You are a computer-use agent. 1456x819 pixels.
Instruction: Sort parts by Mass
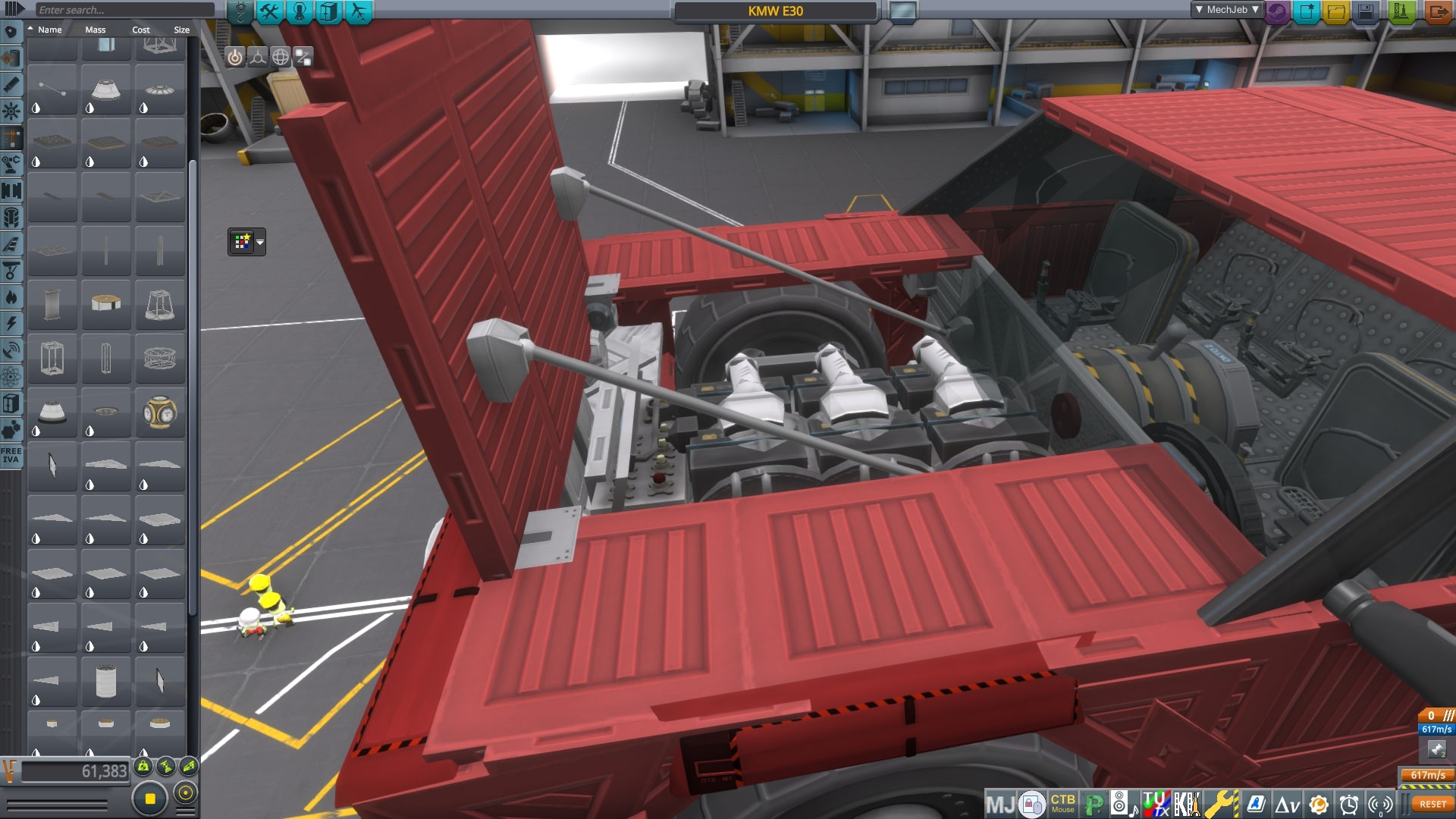pyautogui.click(x=96, y=30)
